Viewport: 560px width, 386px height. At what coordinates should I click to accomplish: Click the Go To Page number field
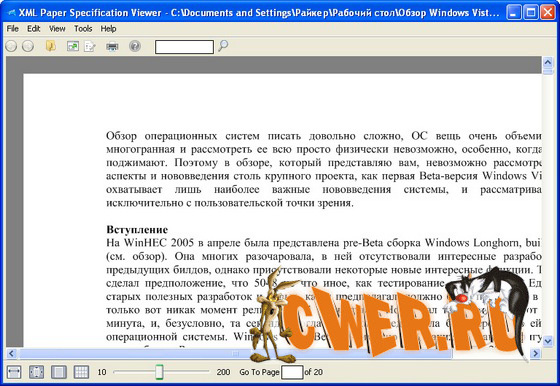[x=292, y=372]
